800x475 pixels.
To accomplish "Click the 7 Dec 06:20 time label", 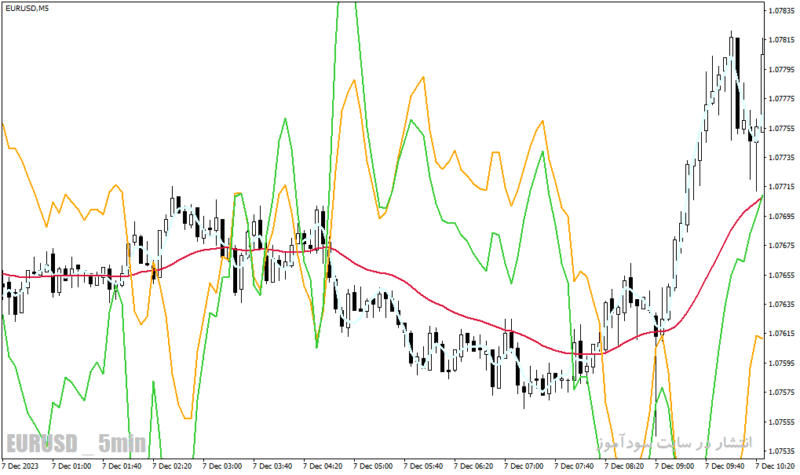I will [473, 466].
